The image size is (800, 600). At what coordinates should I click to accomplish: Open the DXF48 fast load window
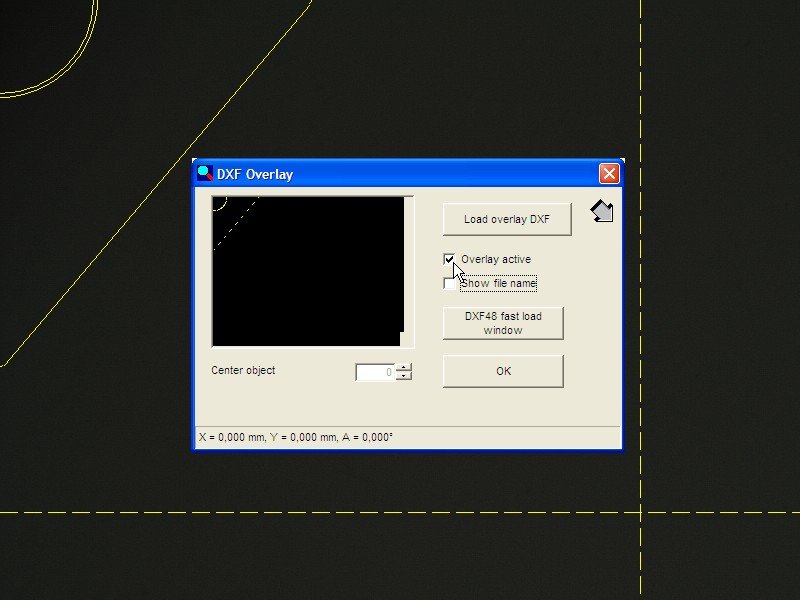click(x=503, y=323)
